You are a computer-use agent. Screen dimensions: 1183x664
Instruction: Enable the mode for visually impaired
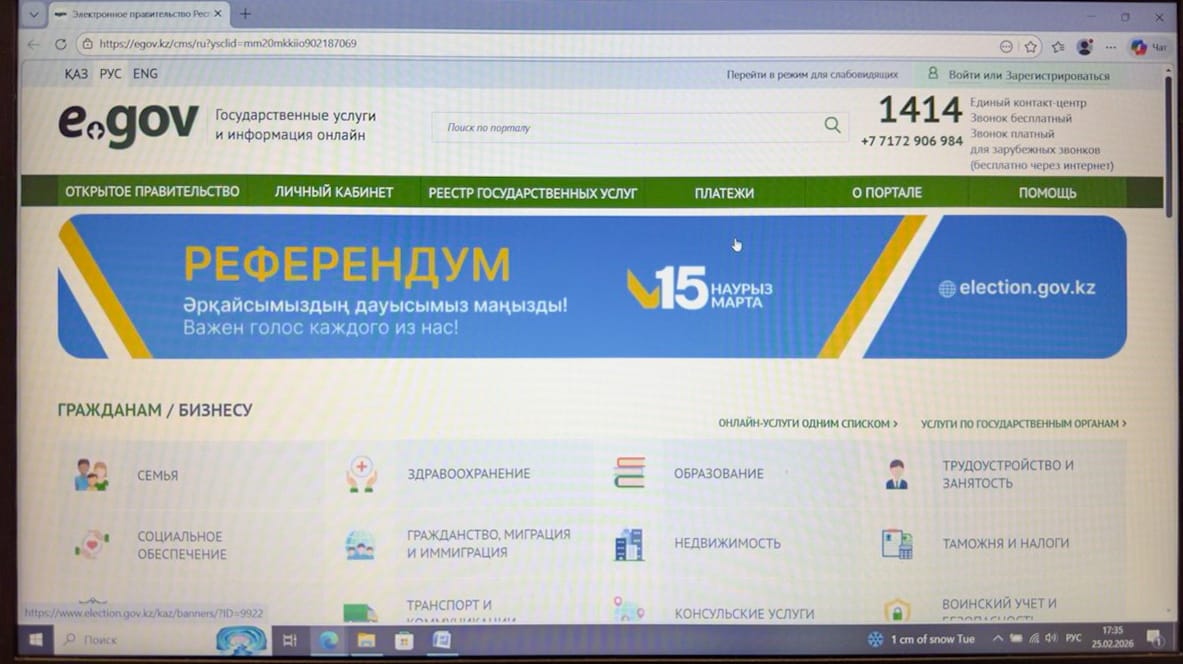pos(812,75)
